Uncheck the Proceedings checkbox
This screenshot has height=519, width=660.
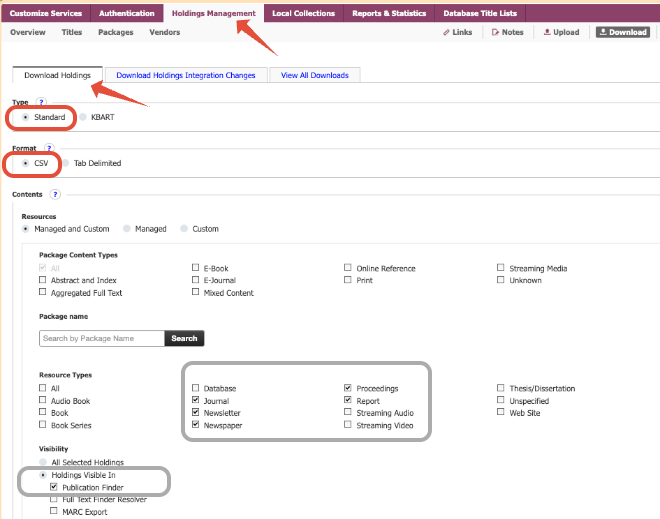[x=348, y=388]
